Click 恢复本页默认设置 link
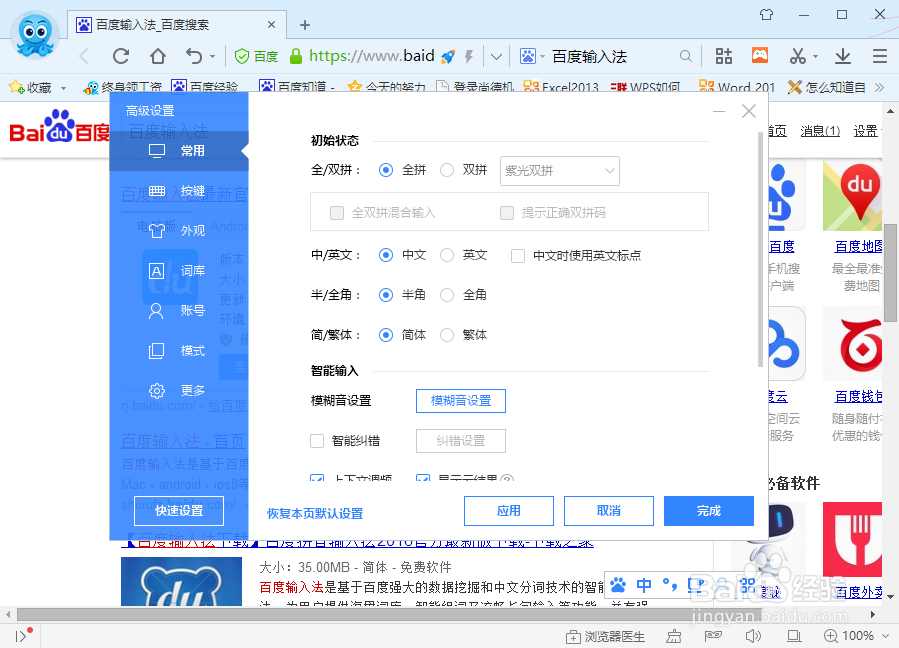Viewport: 899px width, 648px height. 315,514
